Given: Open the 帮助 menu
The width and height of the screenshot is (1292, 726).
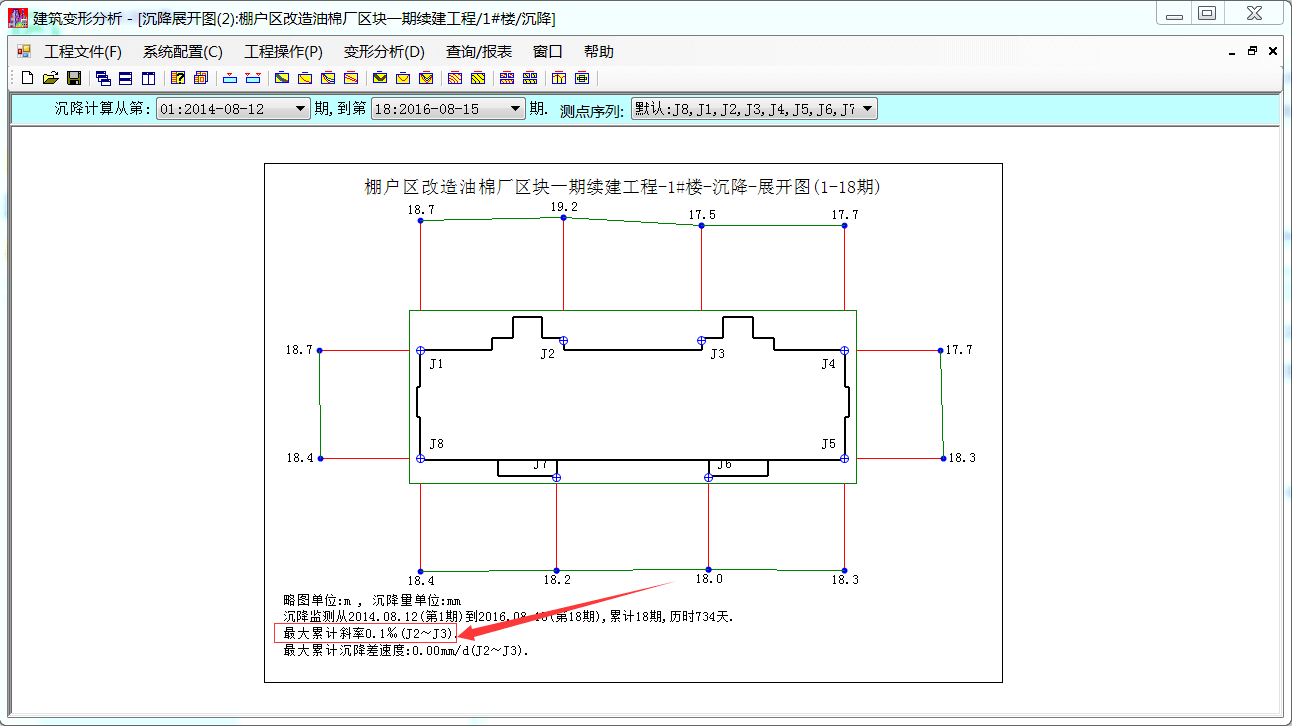Looking at the screenshot, I should point(599,51).
